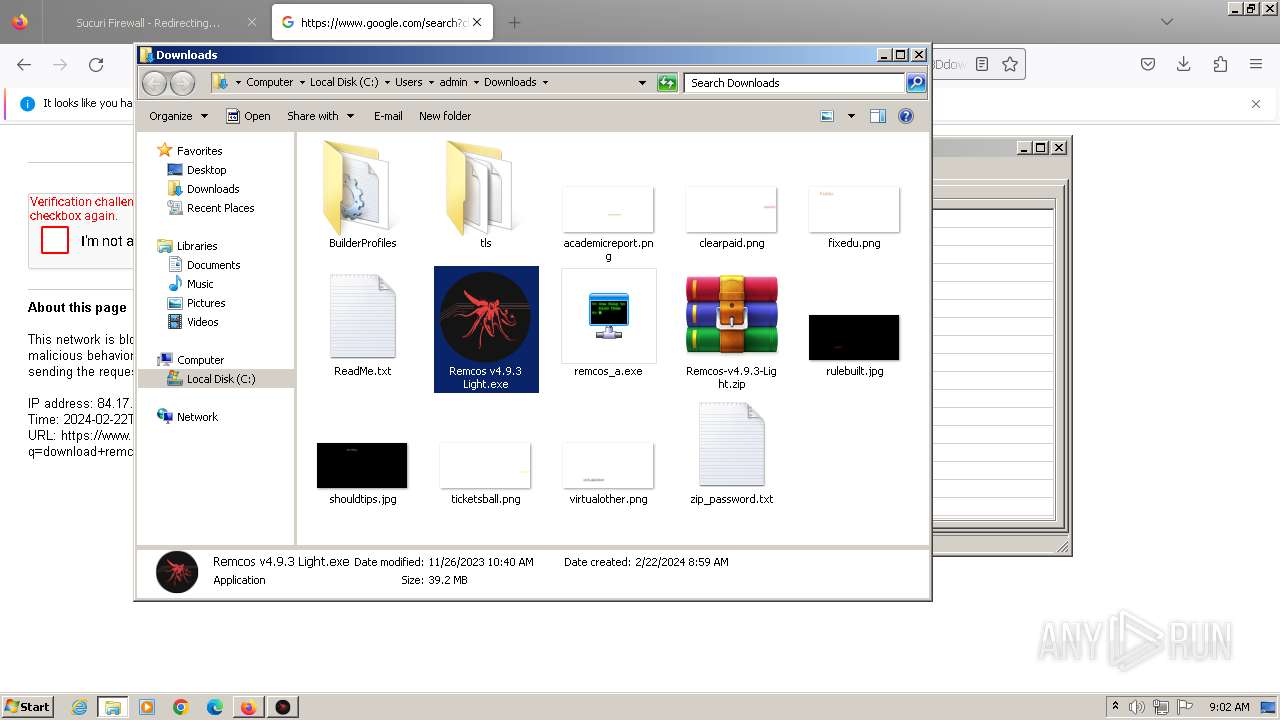
Task: Select Downloads in navigation pane
Action: tap(213, 189)
